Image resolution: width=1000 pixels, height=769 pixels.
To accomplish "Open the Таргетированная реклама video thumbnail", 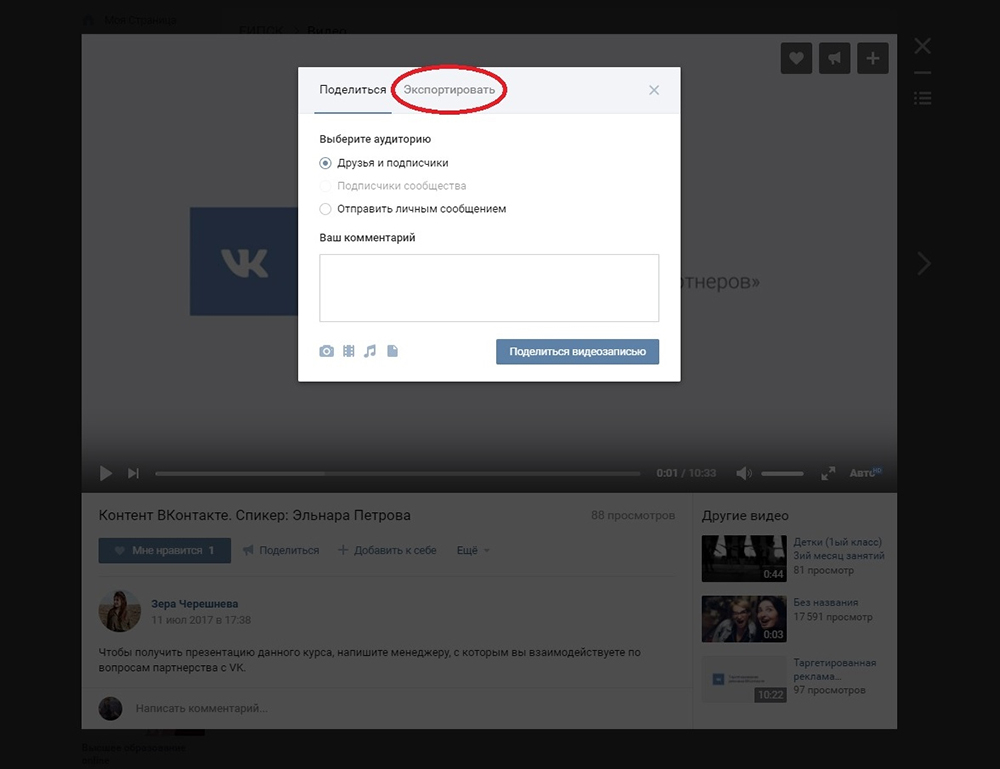I will pyautogui.click(x=744, y=679).
